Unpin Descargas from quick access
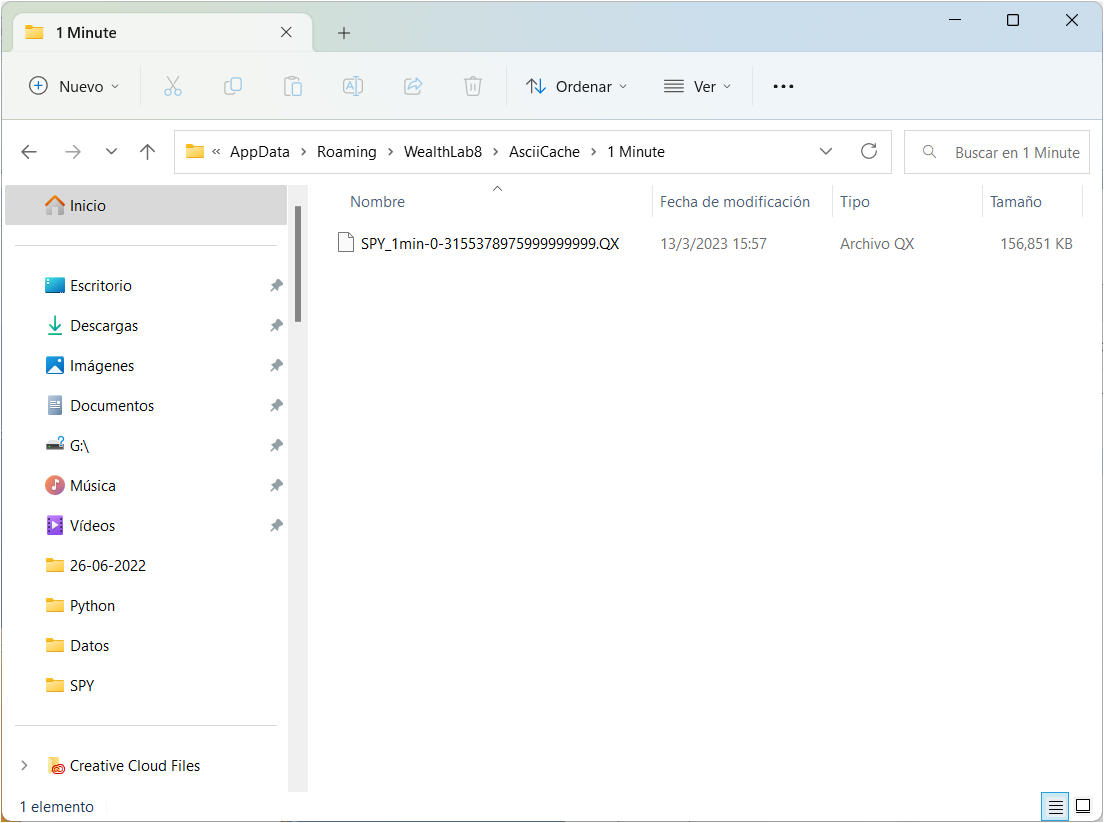Screen dimensions: 1104x823 pyautogui.click(x=276, y=326)
